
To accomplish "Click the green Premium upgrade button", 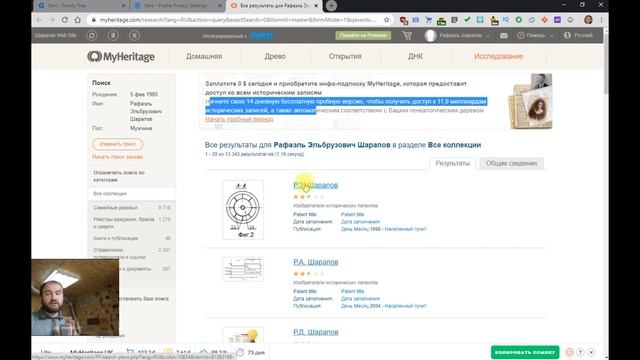I will pos(363,36).
